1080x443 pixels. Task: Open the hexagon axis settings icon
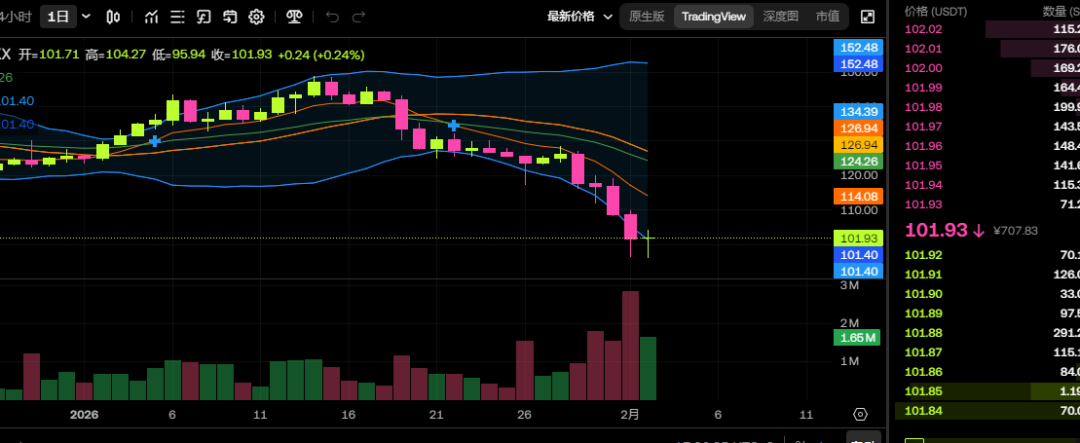[x=859, y=414]
